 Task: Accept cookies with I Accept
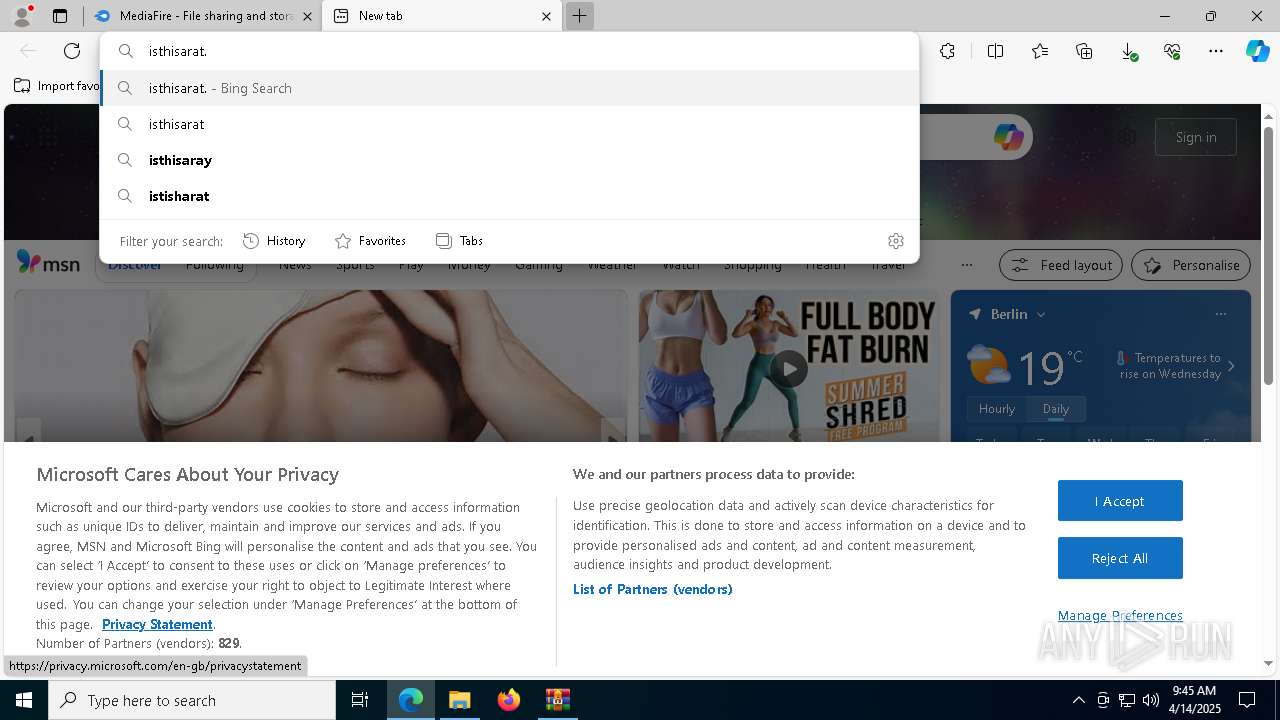[x=1120, y=501]
